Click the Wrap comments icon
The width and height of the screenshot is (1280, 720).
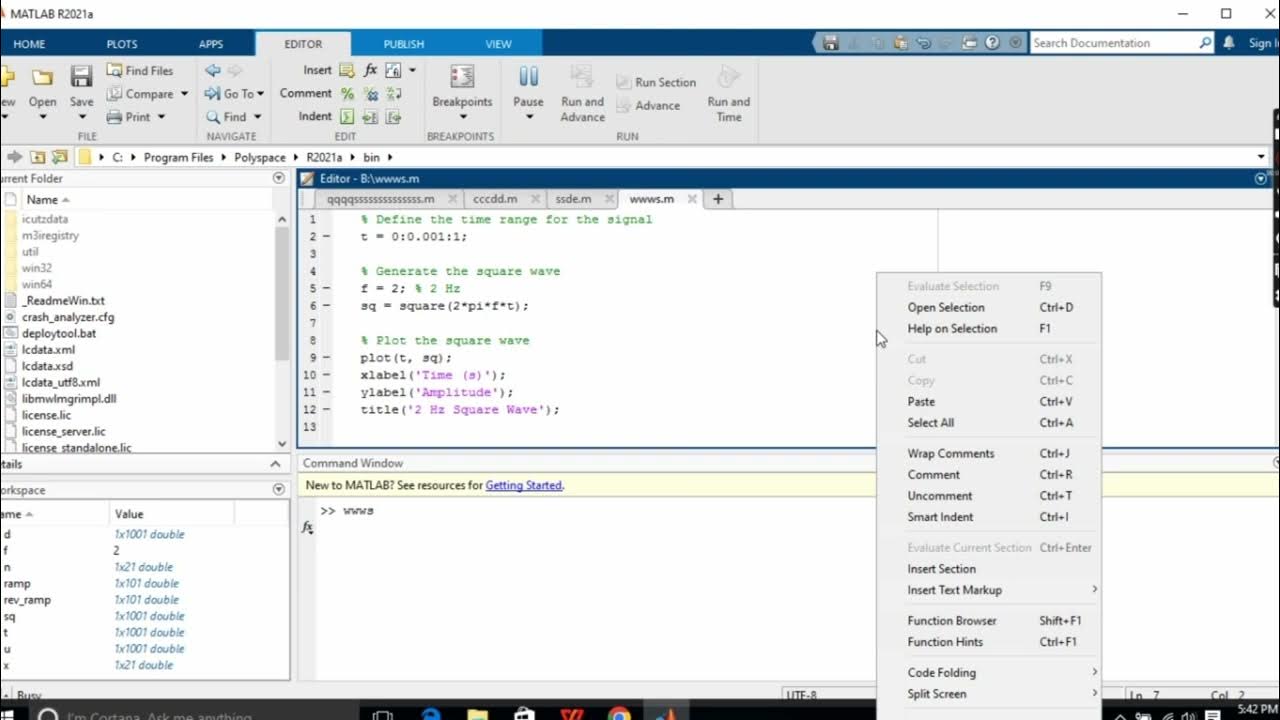(x=394, y=94)
